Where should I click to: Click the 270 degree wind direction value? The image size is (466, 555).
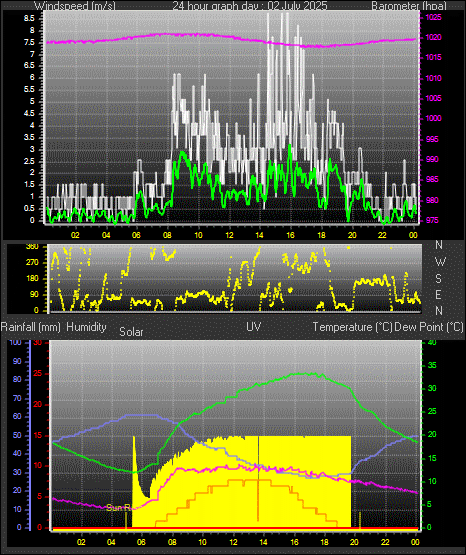pyautogui.click(x=32, y=263)
